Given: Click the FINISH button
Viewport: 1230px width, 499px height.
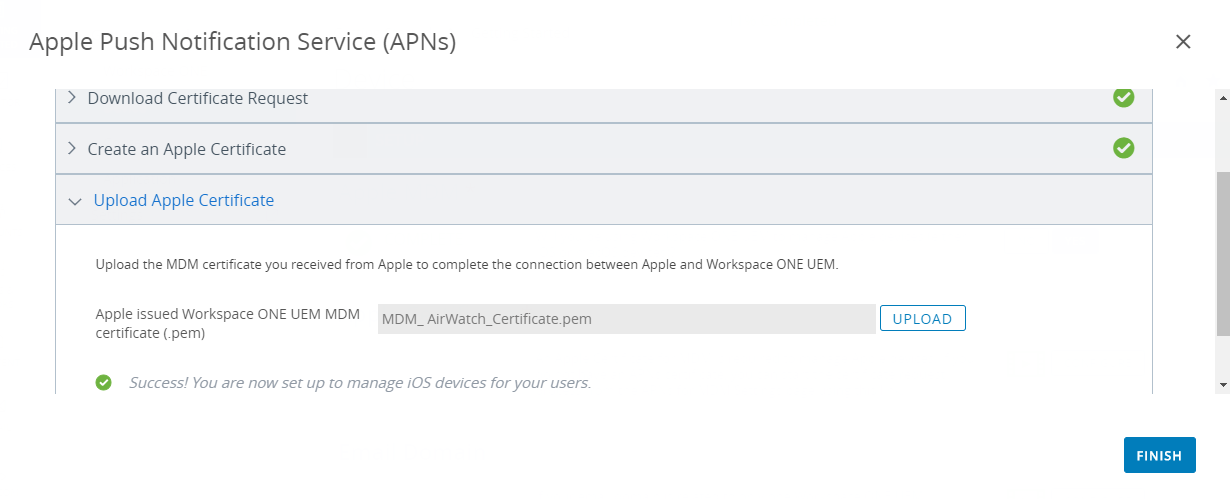Looking at the screenshot, I should [1159, 455].
